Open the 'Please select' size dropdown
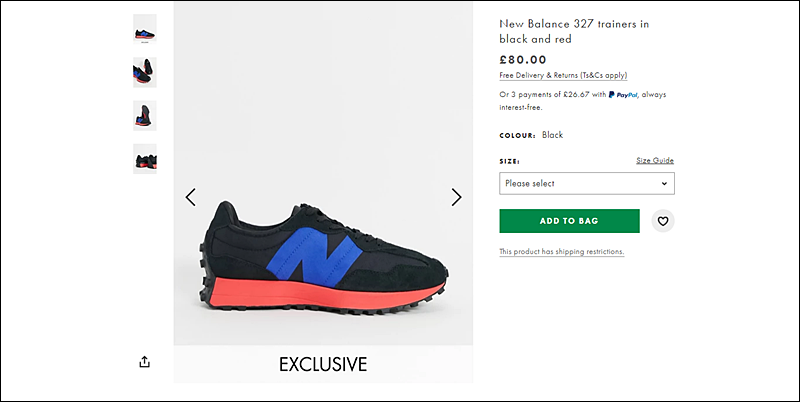The height and width of the screenshot is (402, 800). point(587,183)
